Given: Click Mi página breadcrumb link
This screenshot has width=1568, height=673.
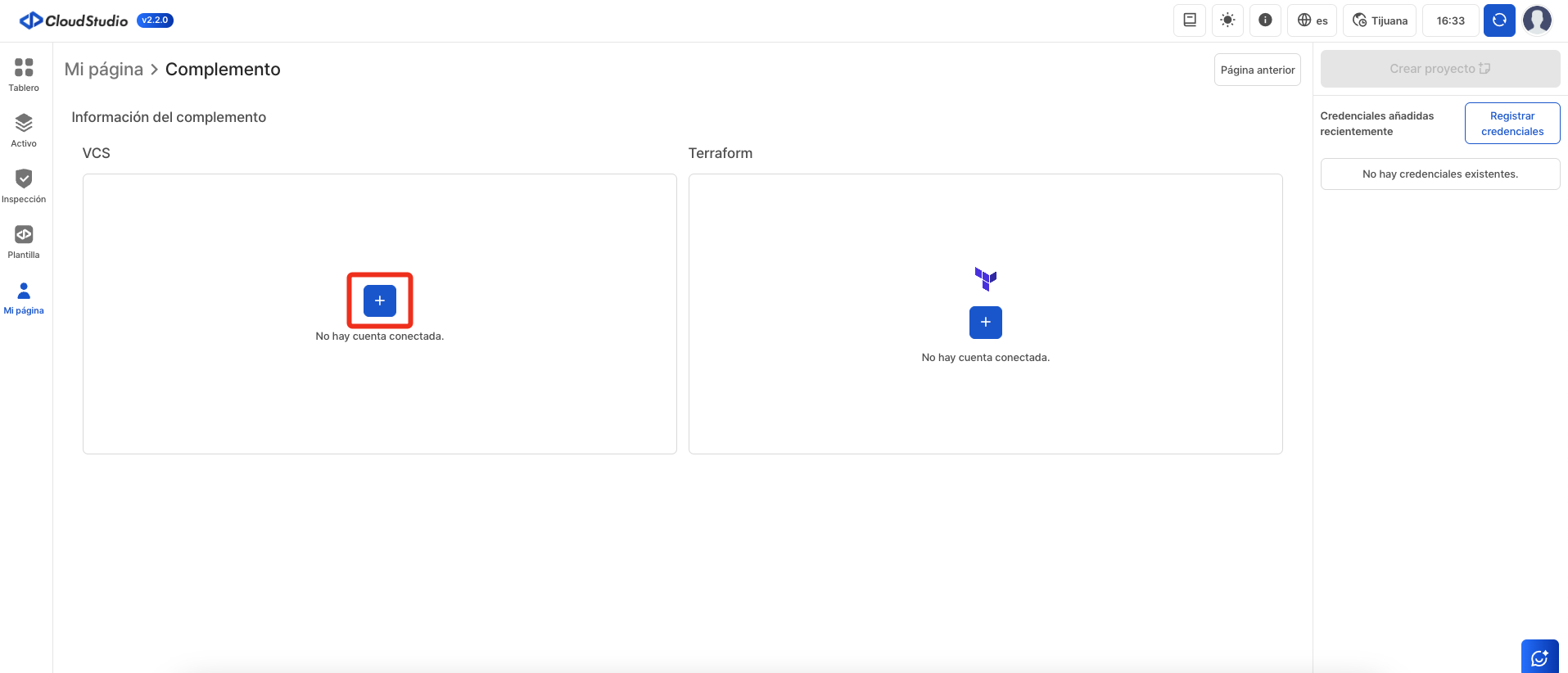Looking at the screenshot, I should pyautogui.click(x=104, y=70).
